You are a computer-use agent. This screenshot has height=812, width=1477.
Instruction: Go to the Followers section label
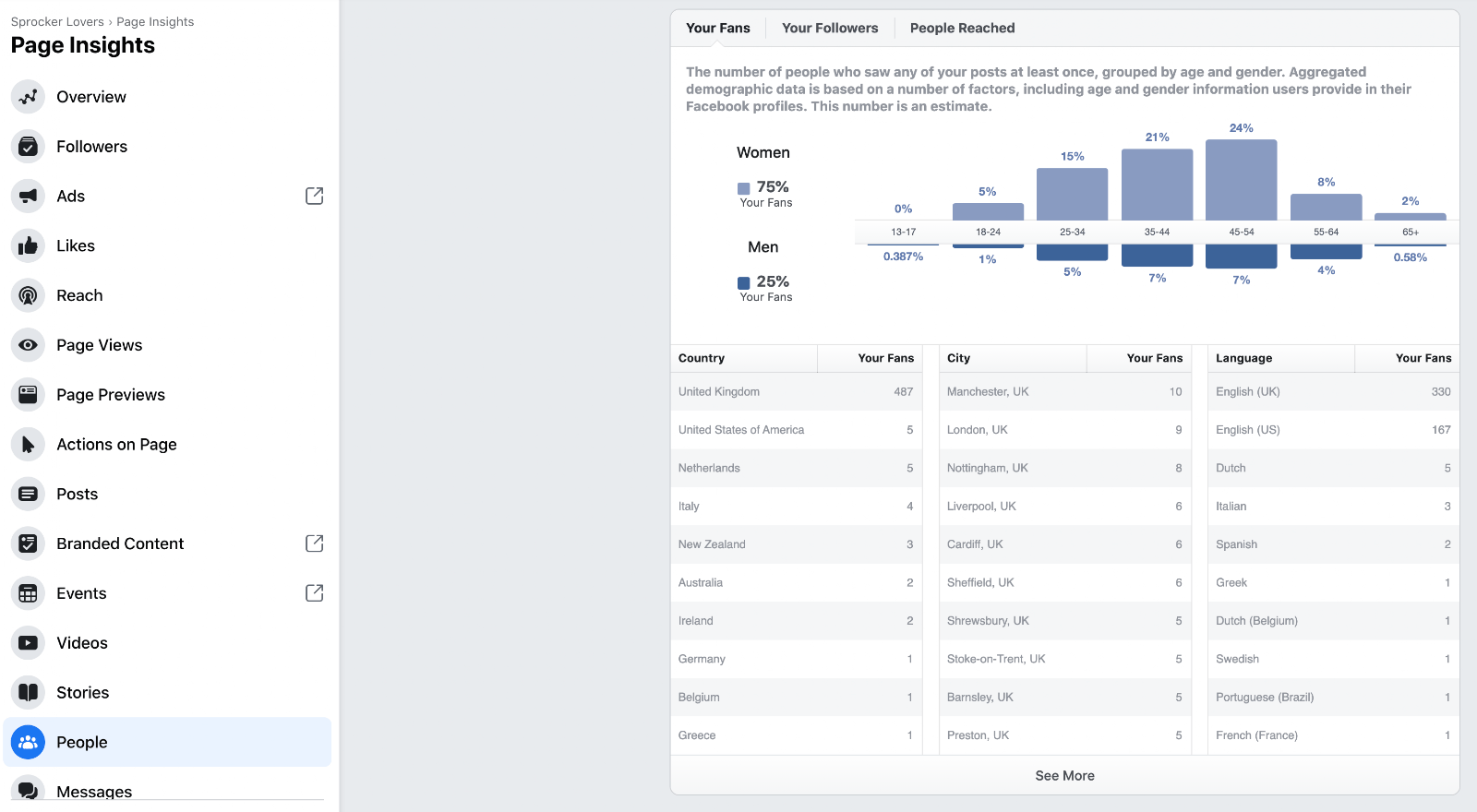coord(92,147)
